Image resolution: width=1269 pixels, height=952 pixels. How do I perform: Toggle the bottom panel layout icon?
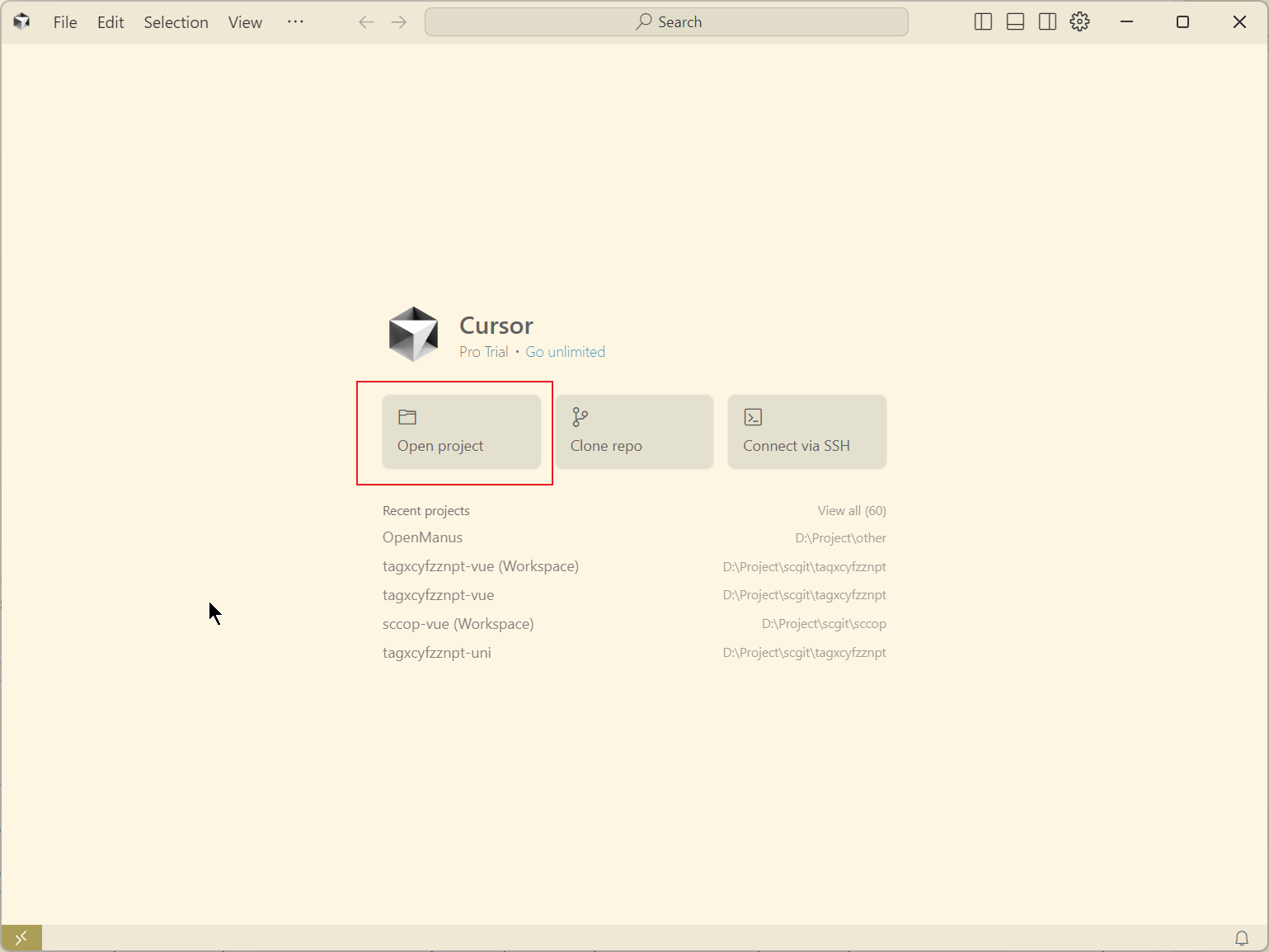pyautogui.click(x=1015, y=22)
